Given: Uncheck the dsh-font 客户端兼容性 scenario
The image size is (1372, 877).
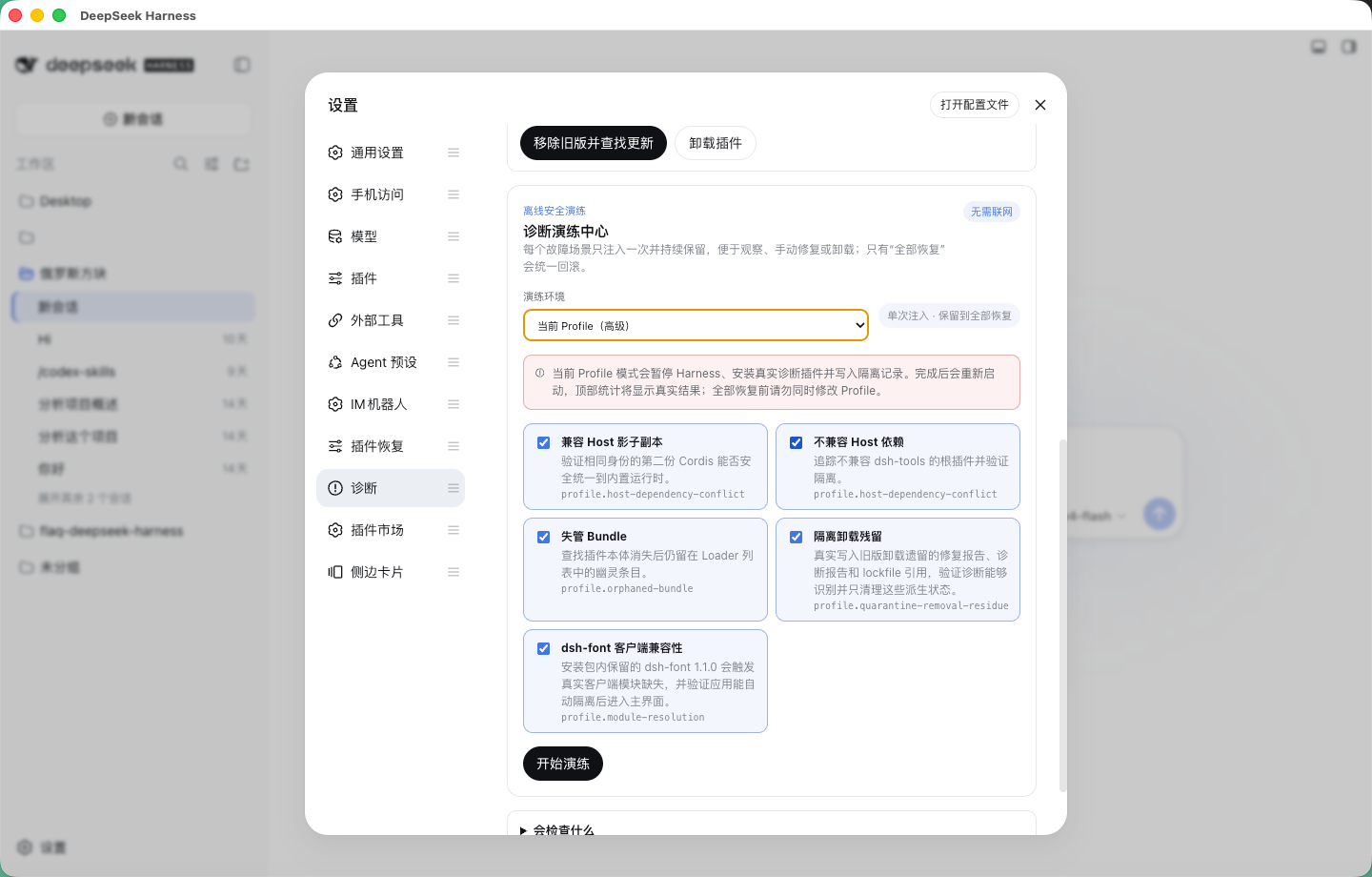Looking at the screenshot, I should point(543,648).
